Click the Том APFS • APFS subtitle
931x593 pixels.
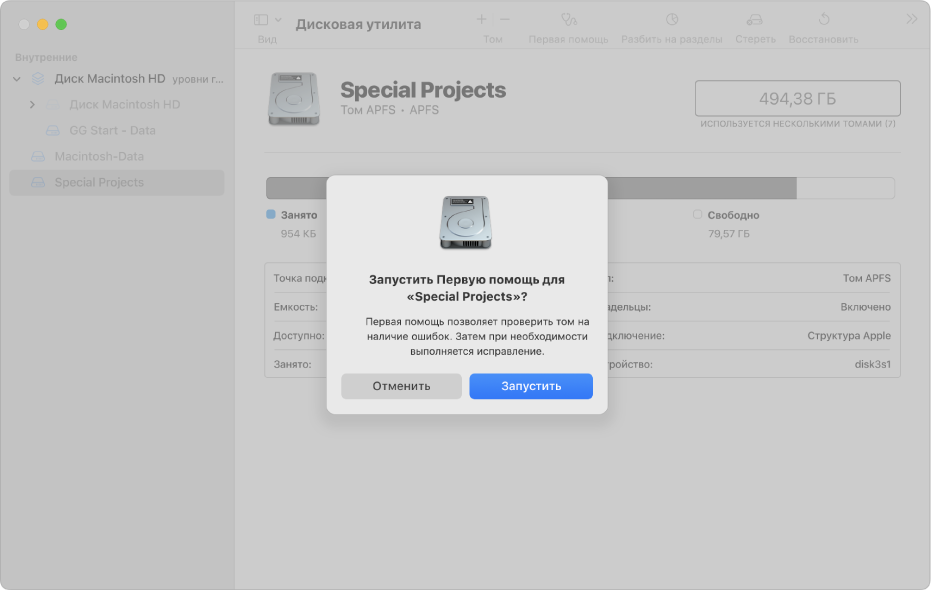click(x=390, y=110)
